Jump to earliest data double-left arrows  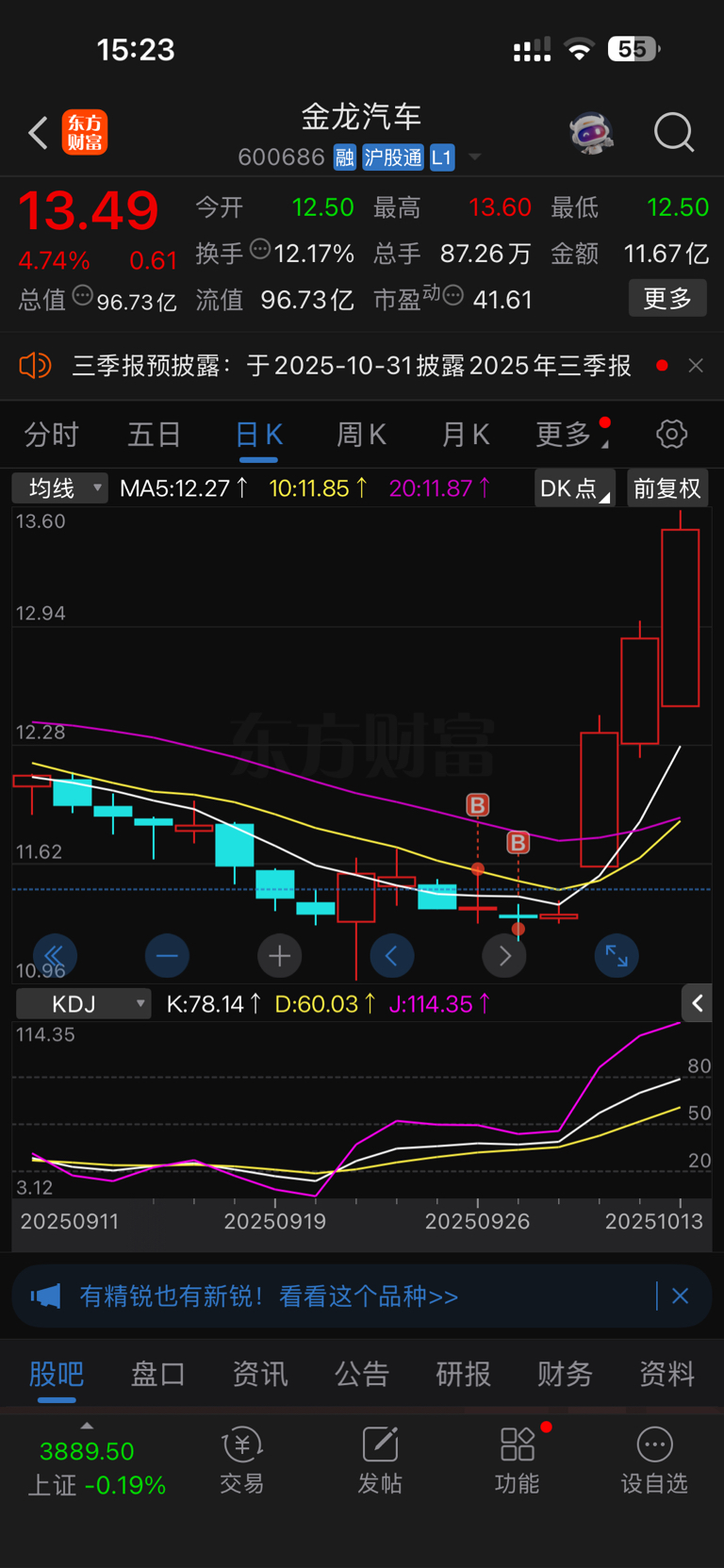[55, 956]
